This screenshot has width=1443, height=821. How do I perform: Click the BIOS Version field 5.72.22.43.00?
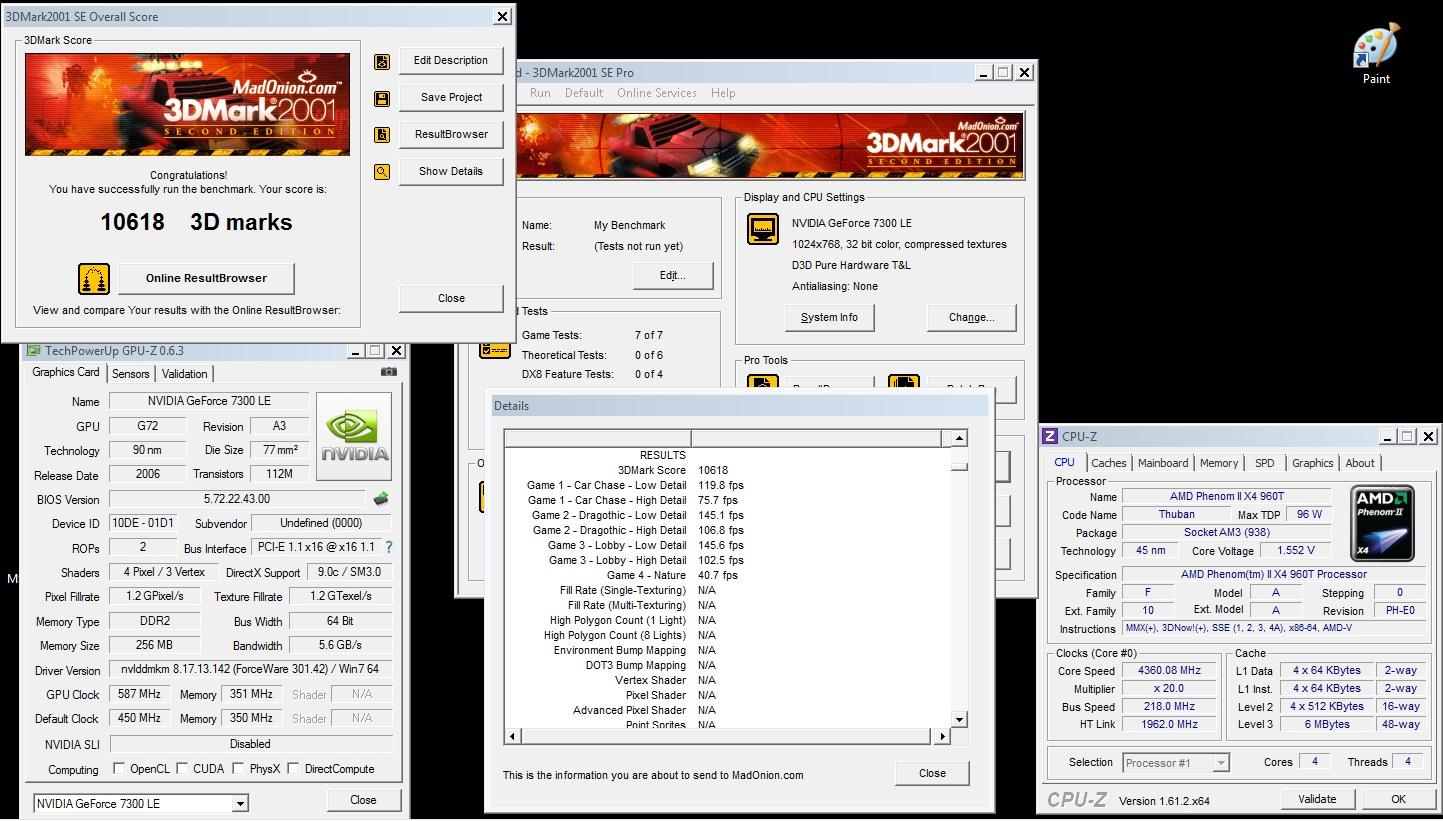coord(237,499)
